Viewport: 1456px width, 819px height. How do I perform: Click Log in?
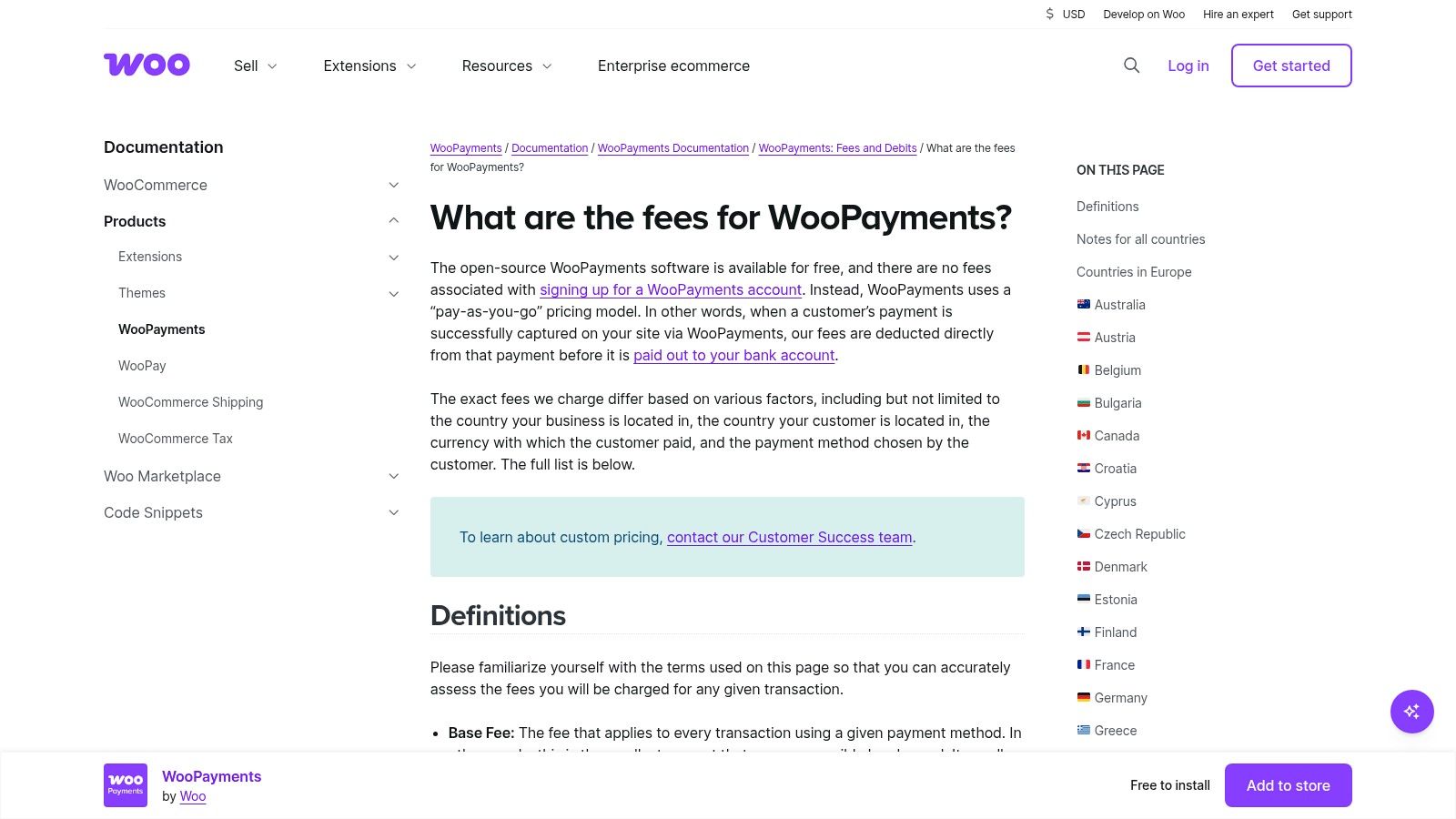tap(1188, 66)
